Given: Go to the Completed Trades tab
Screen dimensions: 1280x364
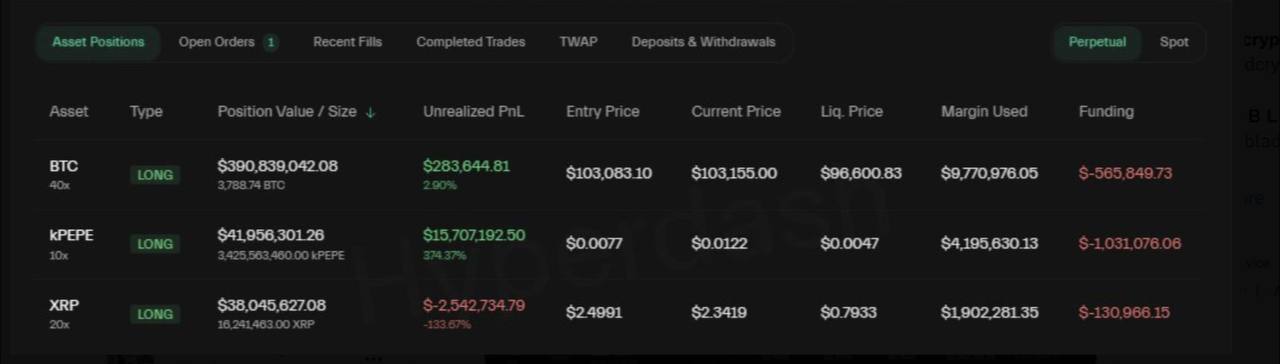Looking at the screenshot, I should 471,42.
